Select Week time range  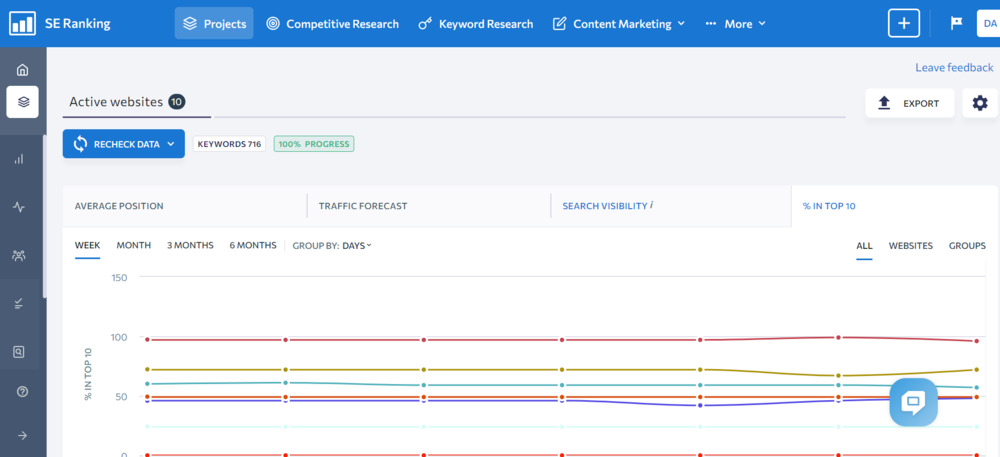(x=87, y=245)
